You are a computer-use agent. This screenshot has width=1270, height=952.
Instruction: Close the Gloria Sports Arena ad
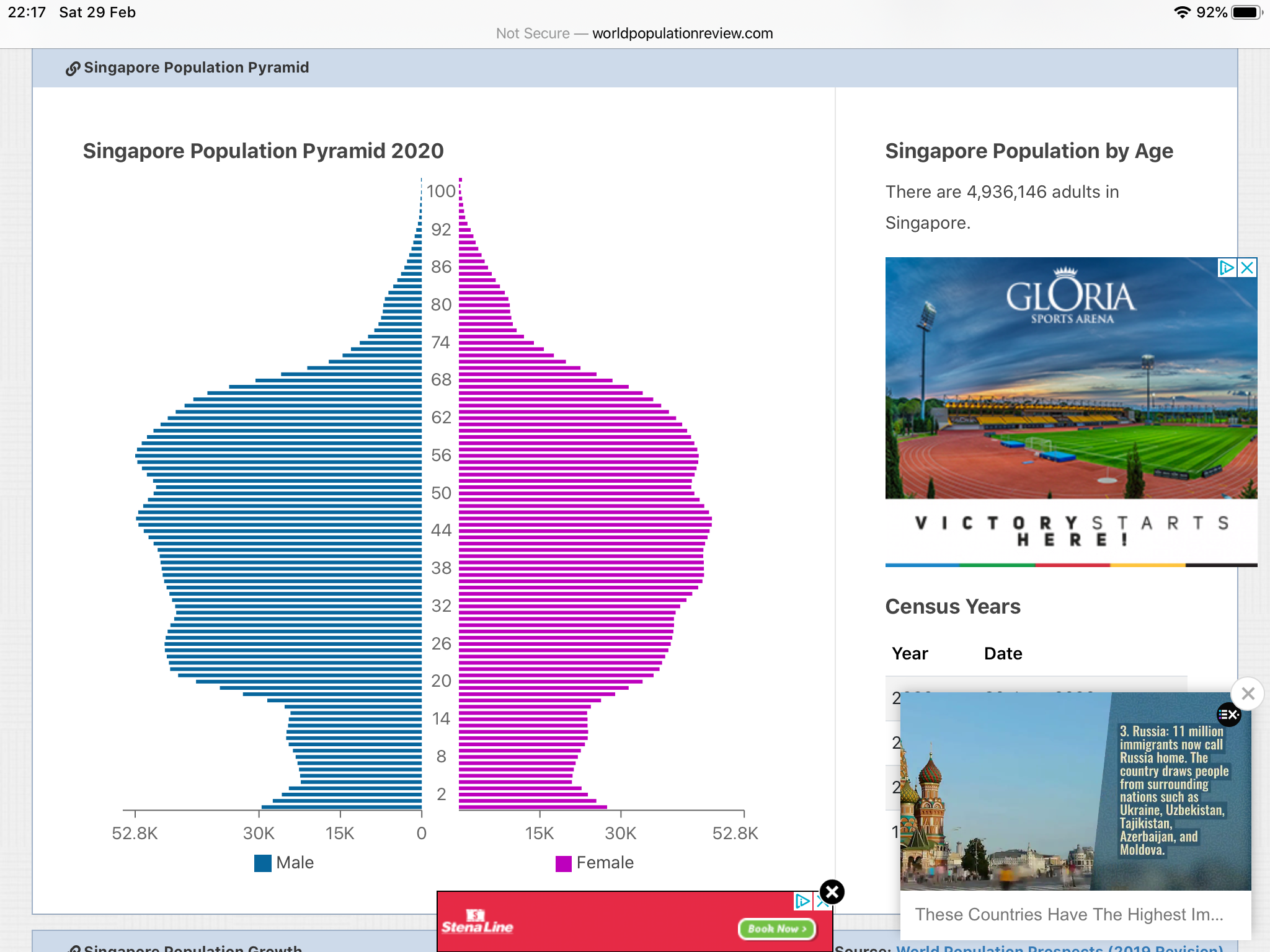point(1247,268)
